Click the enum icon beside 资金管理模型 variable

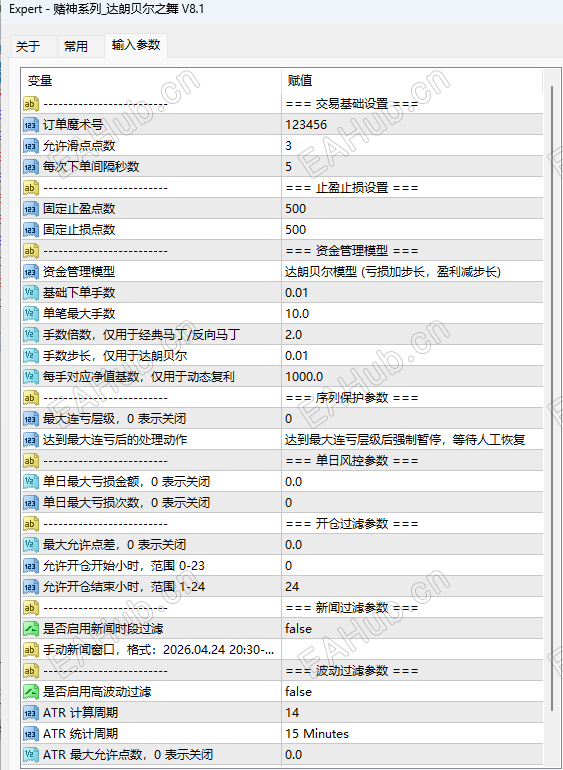pos(30,272)
